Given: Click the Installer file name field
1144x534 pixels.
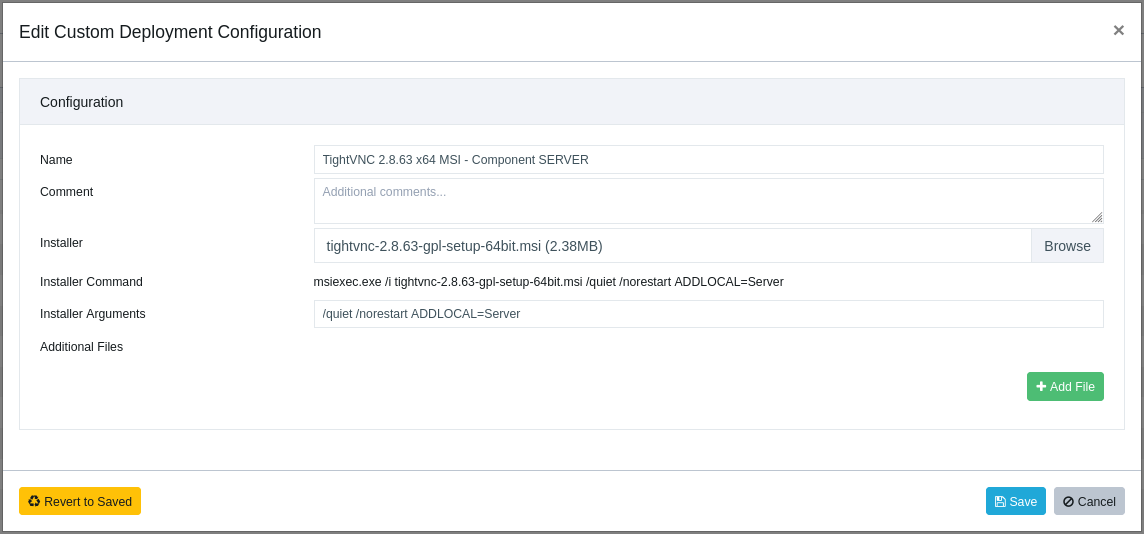Looking at the screenshot, I should 672,246.
